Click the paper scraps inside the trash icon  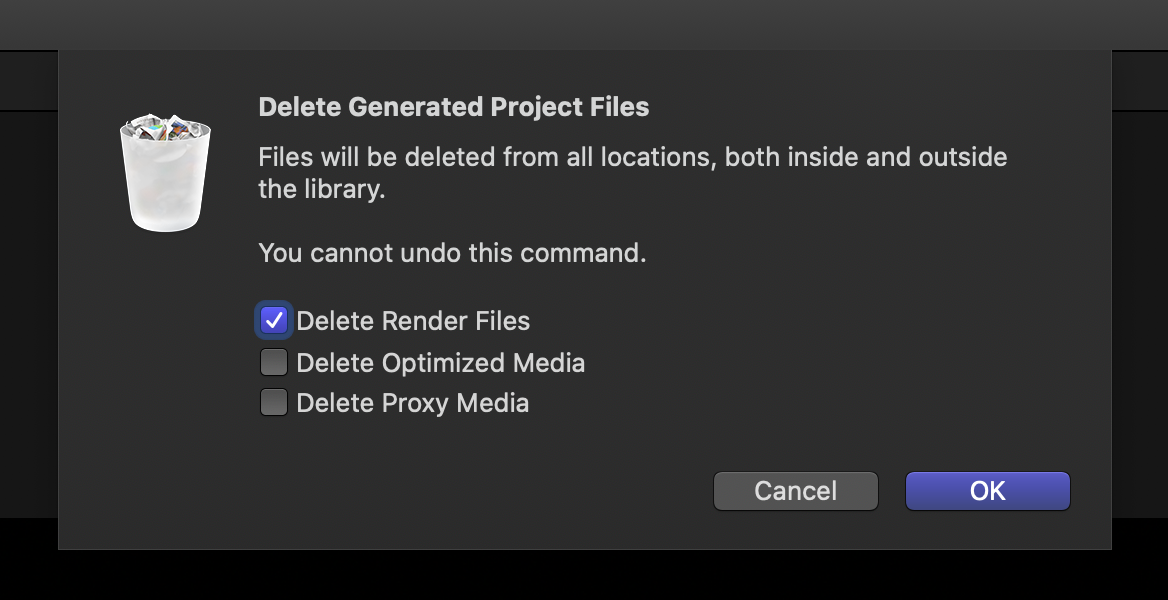pos(165,130)
